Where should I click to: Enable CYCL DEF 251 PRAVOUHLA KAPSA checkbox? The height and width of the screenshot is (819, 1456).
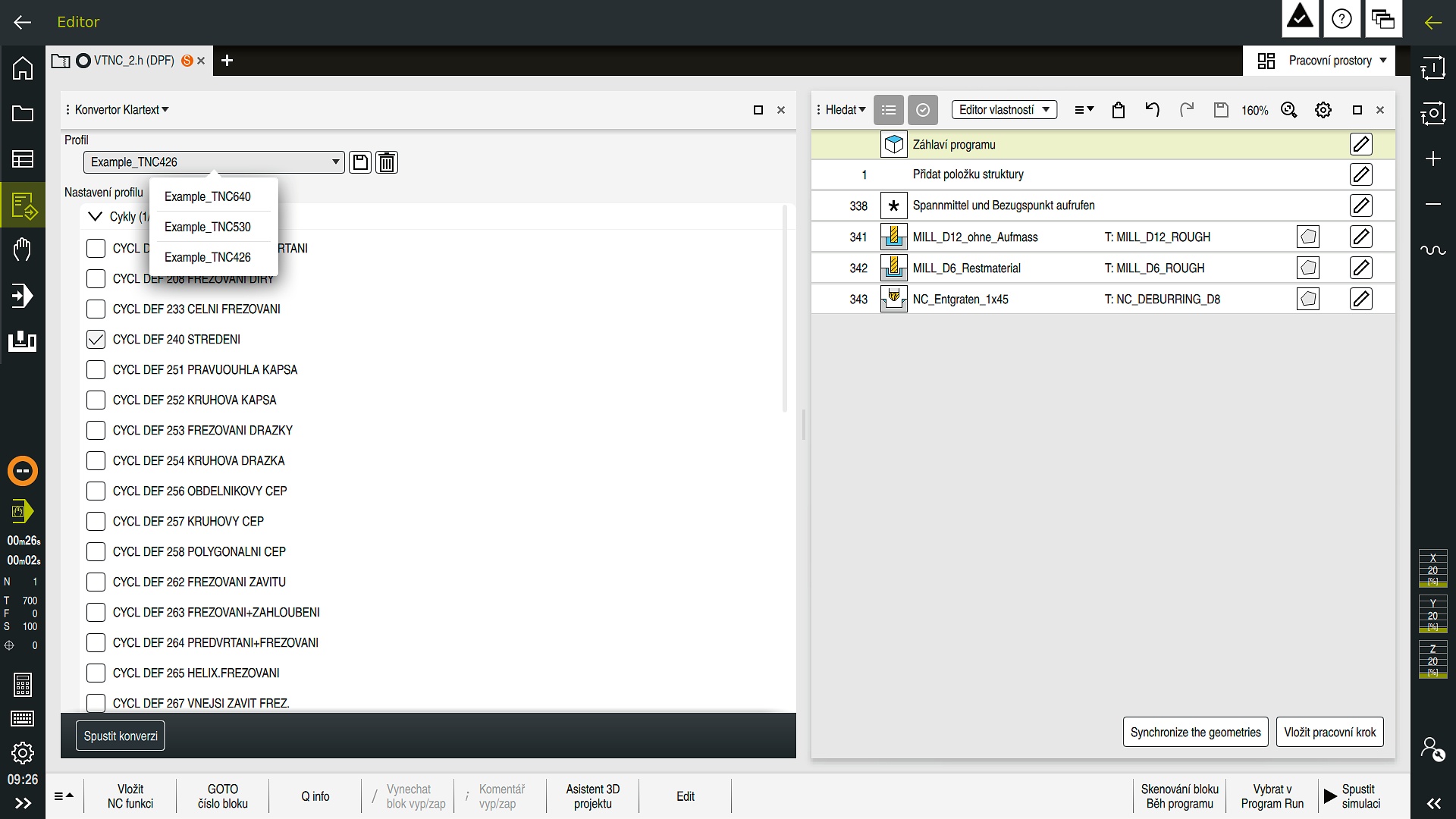(96, 369)
